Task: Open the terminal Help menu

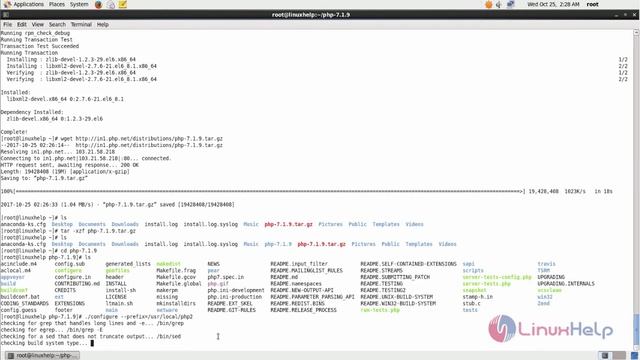Action: pos(102,24)
